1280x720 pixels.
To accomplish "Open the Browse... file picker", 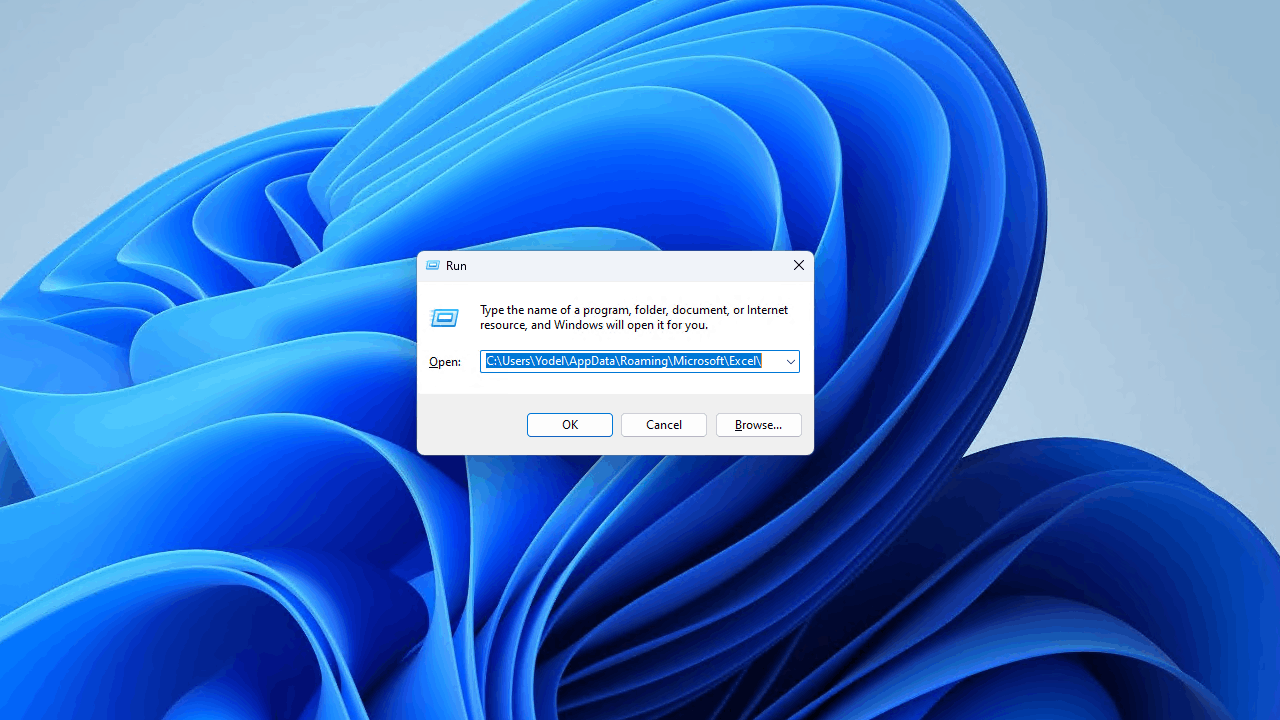I will pyautogui.click(x=758, y=425).
